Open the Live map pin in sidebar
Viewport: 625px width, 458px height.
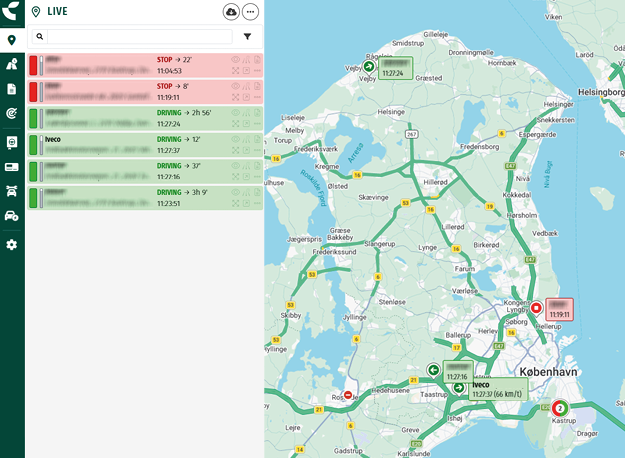pyautogui.click(x=12, y=40)
